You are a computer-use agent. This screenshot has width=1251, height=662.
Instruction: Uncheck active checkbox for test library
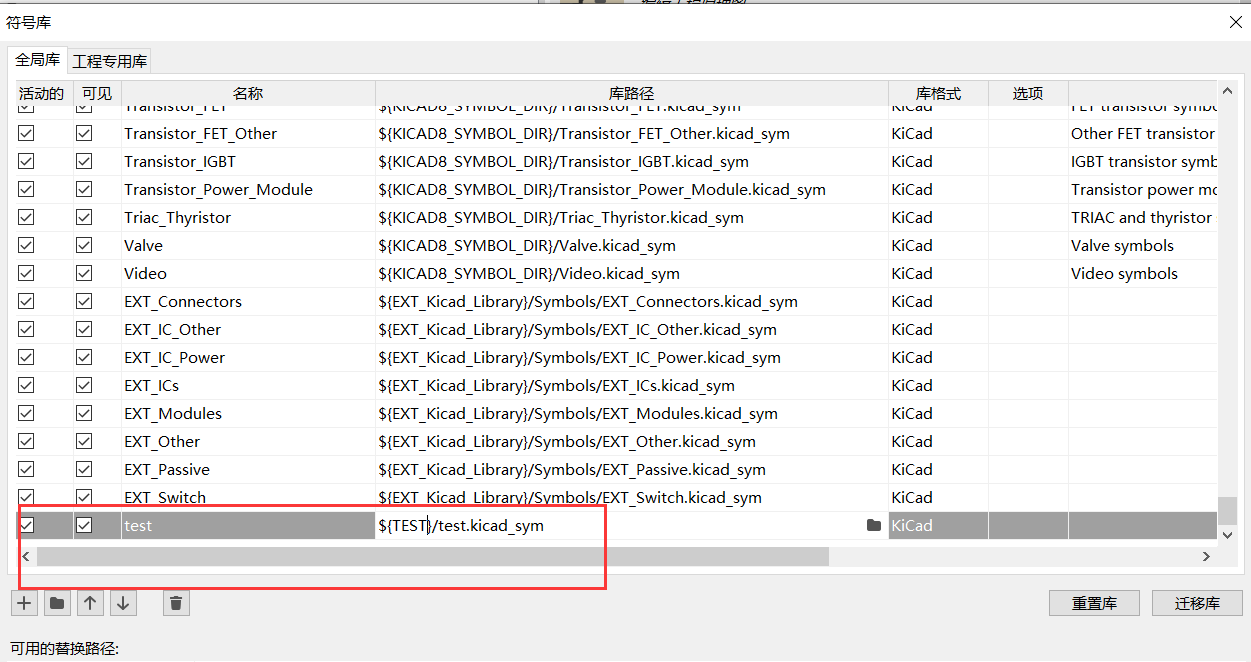(x=26, y=525)
